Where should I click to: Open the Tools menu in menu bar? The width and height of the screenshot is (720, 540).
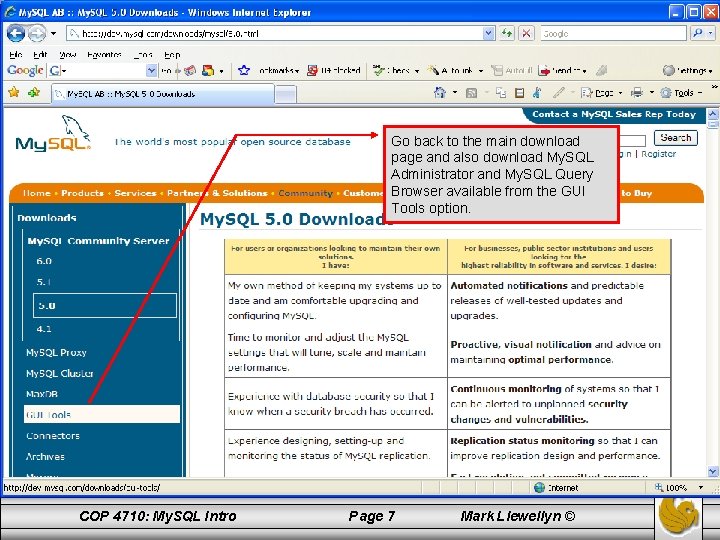click(143, 55)
